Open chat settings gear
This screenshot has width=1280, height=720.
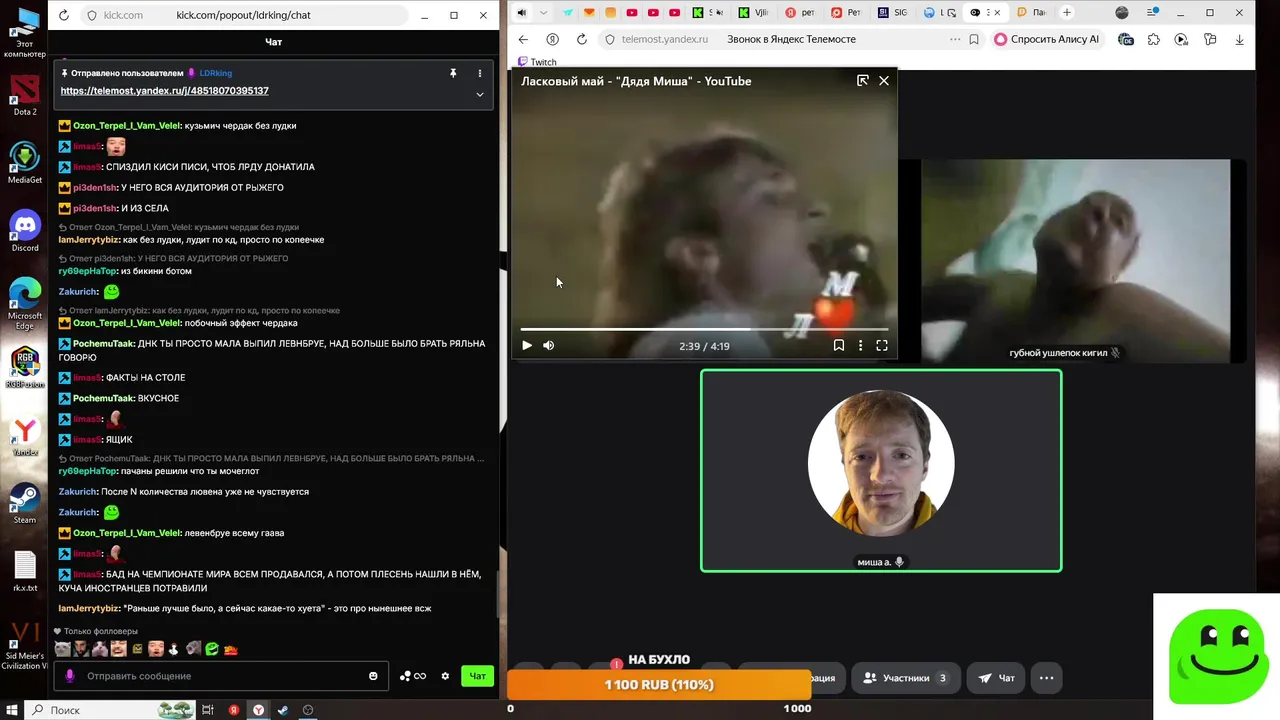446,676
